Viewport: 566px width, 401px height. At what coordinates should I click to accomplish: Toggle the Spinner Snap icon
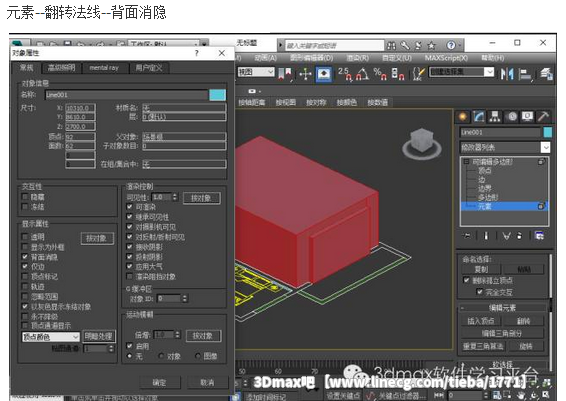[x=398, y=74]
